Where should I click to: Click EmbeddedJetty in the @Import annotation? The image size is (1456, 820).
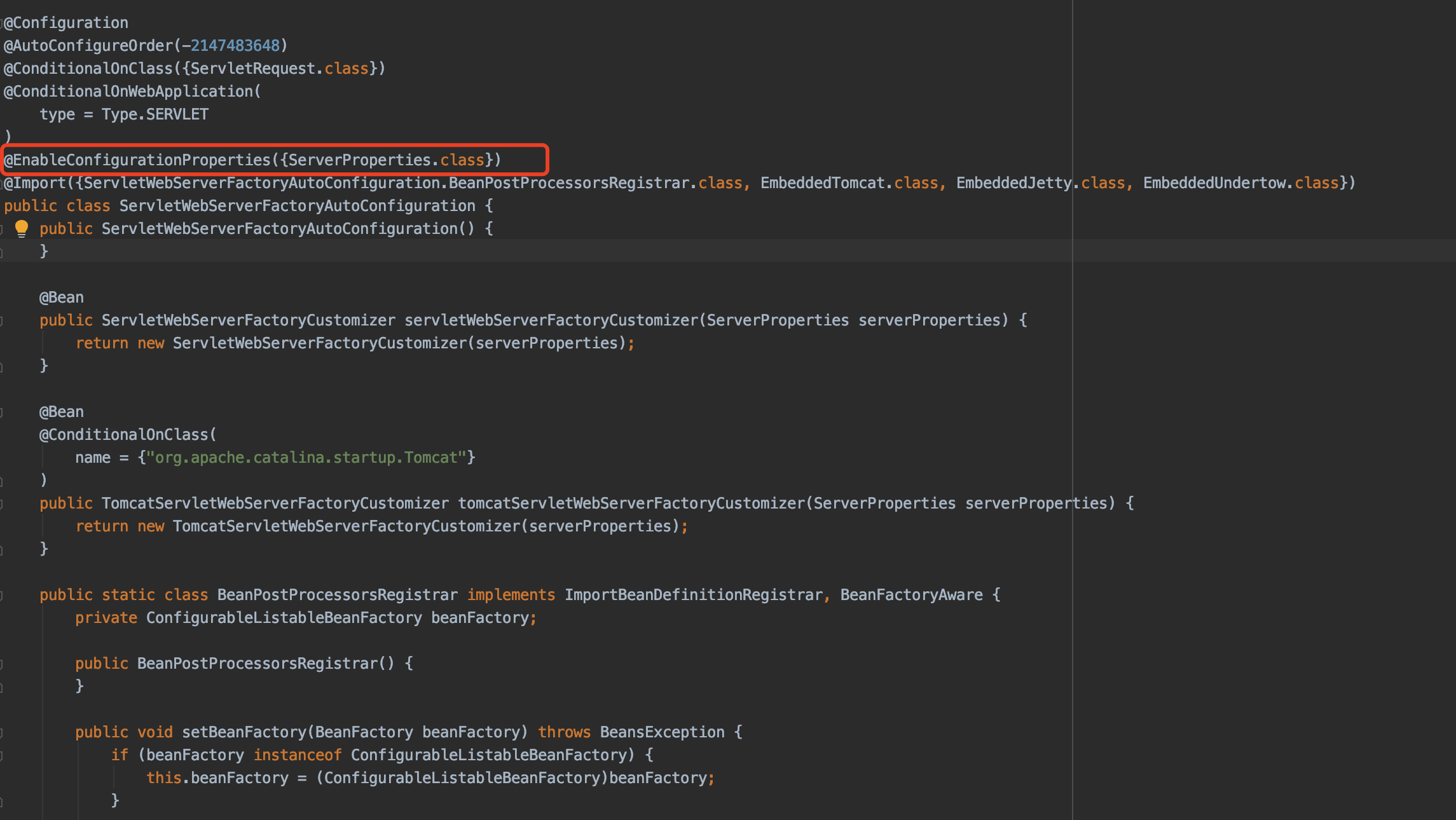[x=1013, y=183]
